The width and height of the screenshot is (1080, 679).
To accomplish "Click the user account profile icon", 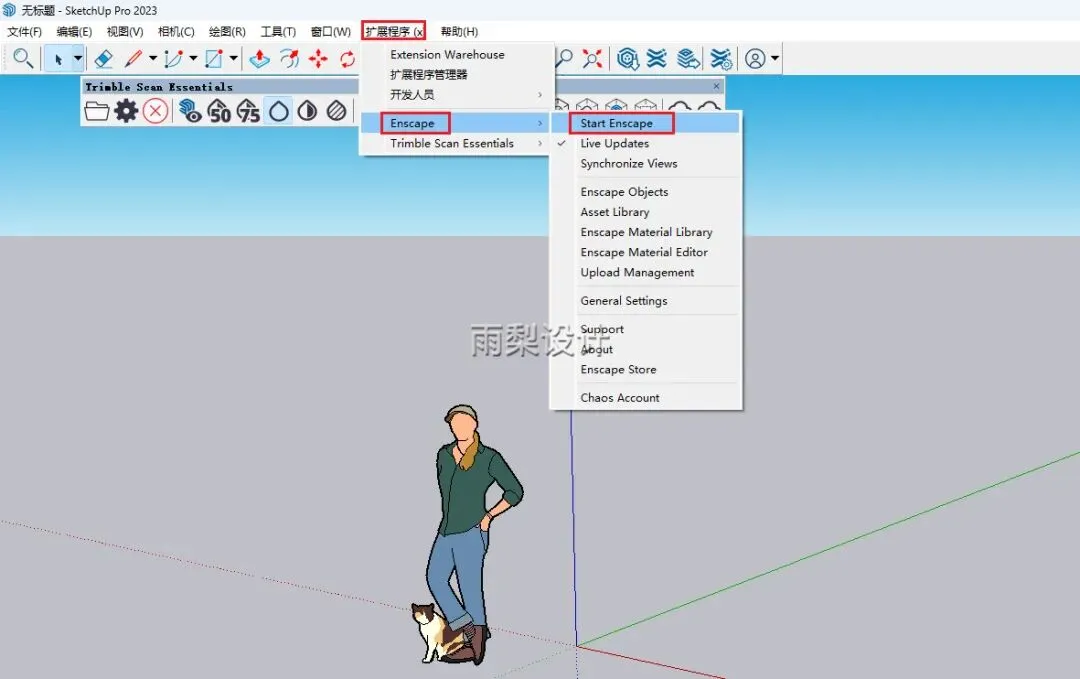I will [755, 59].
